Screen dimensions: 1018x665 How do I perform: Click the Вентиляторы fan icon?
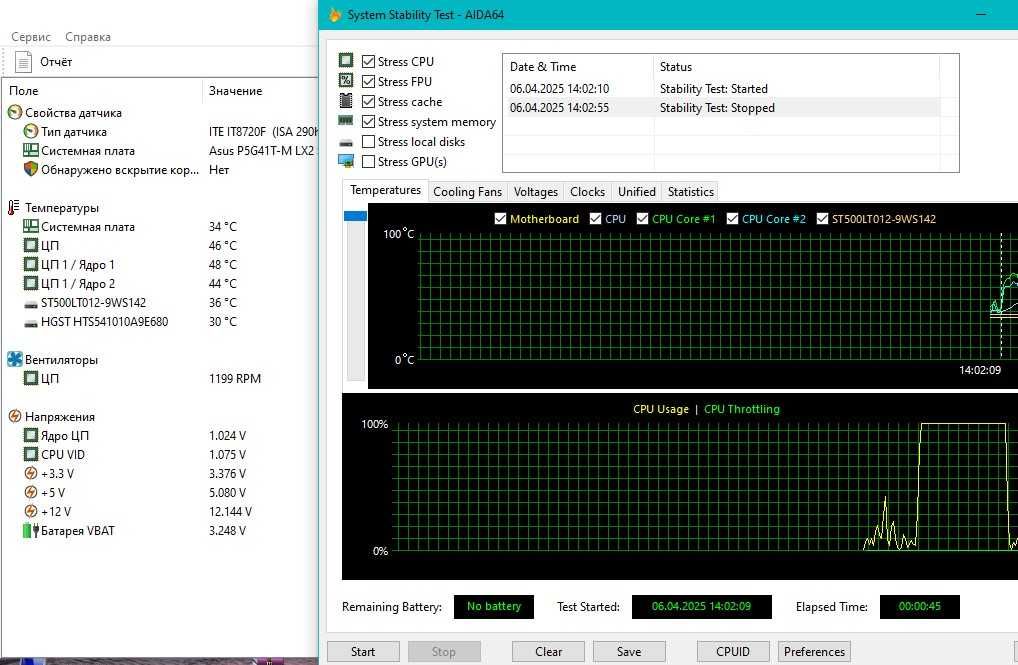pyautogui.click(x=15, y=359)
